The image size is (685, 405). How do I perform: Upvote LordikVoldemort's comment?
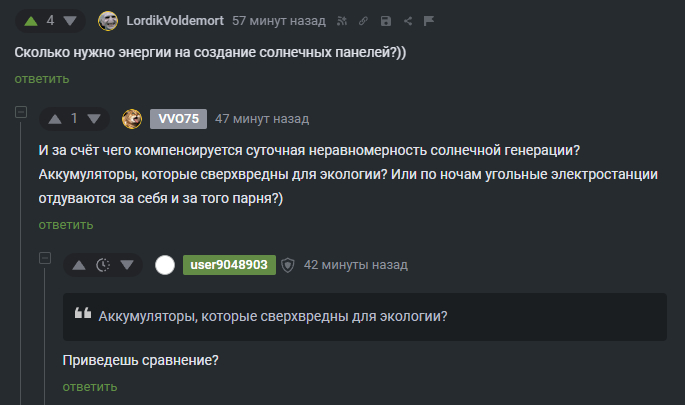(31, 21)
